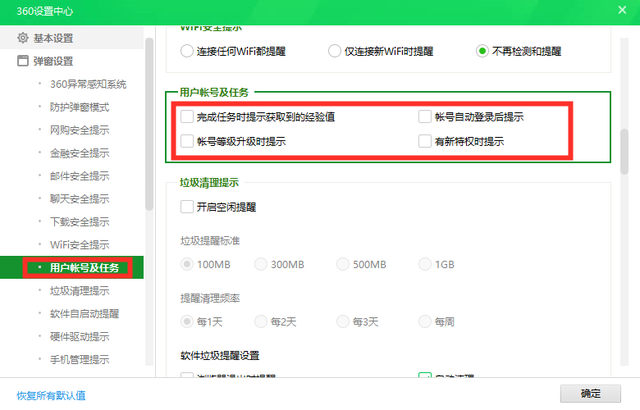Go to WiFi安全提示 sidebar item

[80, 245]
